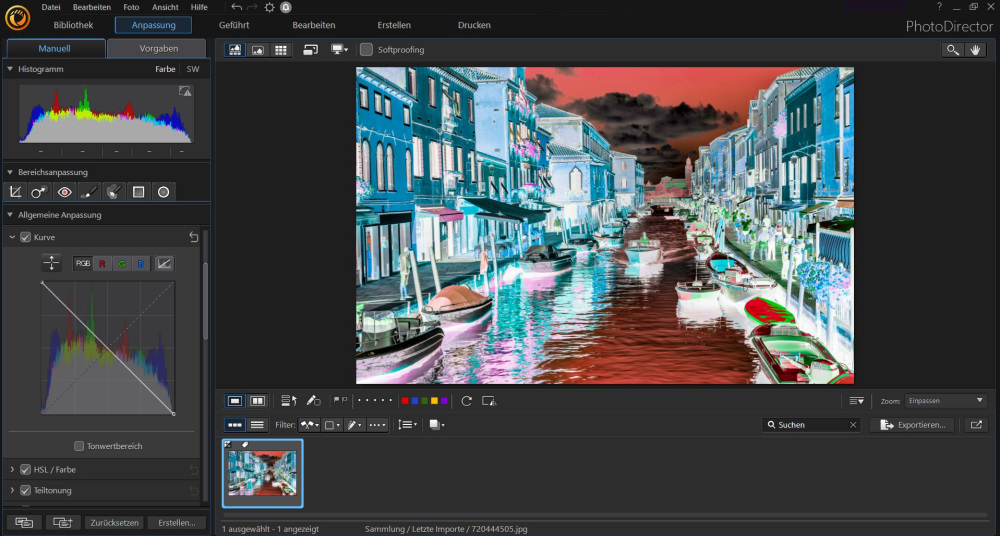Click the pencil eraser icon in viewer toolbar
Image resolution: width=1000 pixels, height=536 pixels.
point(313,401)
